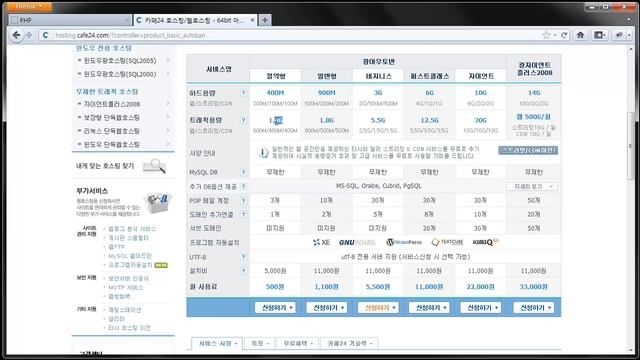Go back using the browser back arrow
640x360 pixels.
[x=16, y=35]
